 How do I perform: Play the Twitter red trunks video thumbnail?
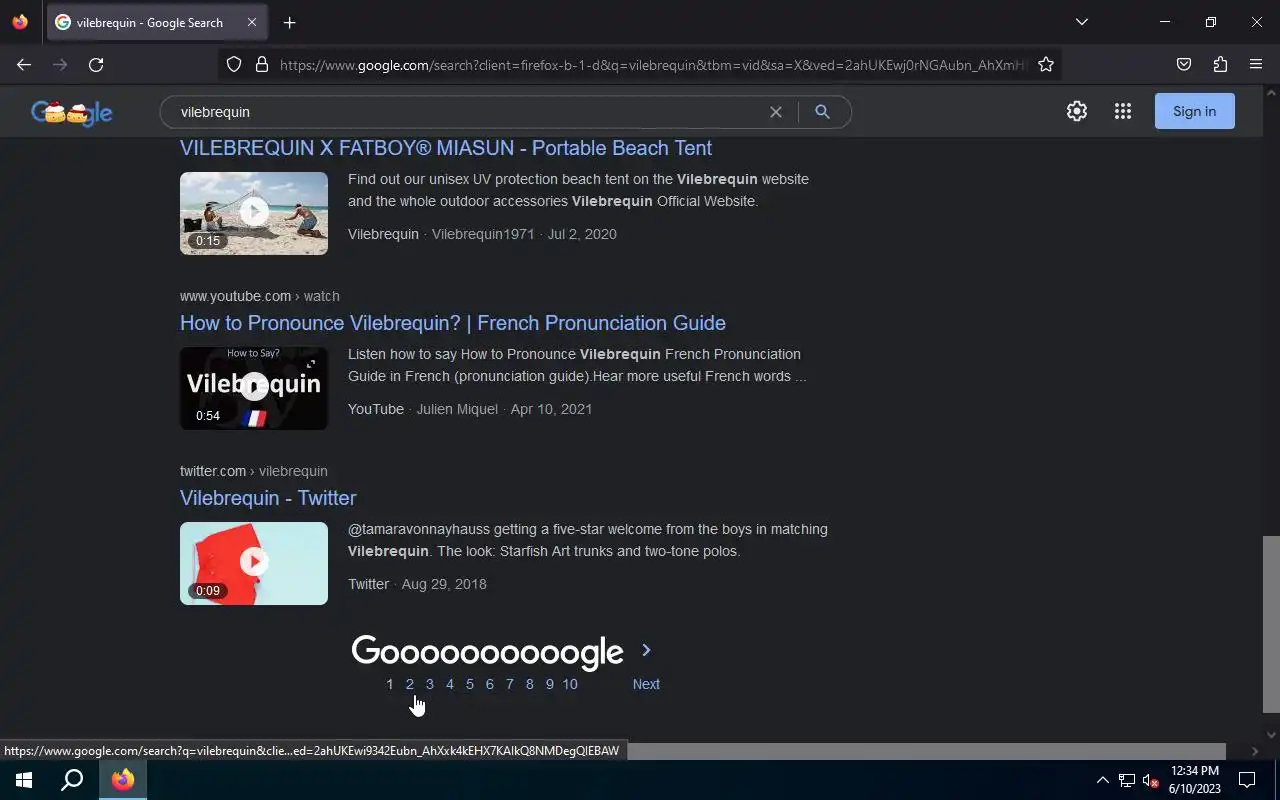pos(254,563)
